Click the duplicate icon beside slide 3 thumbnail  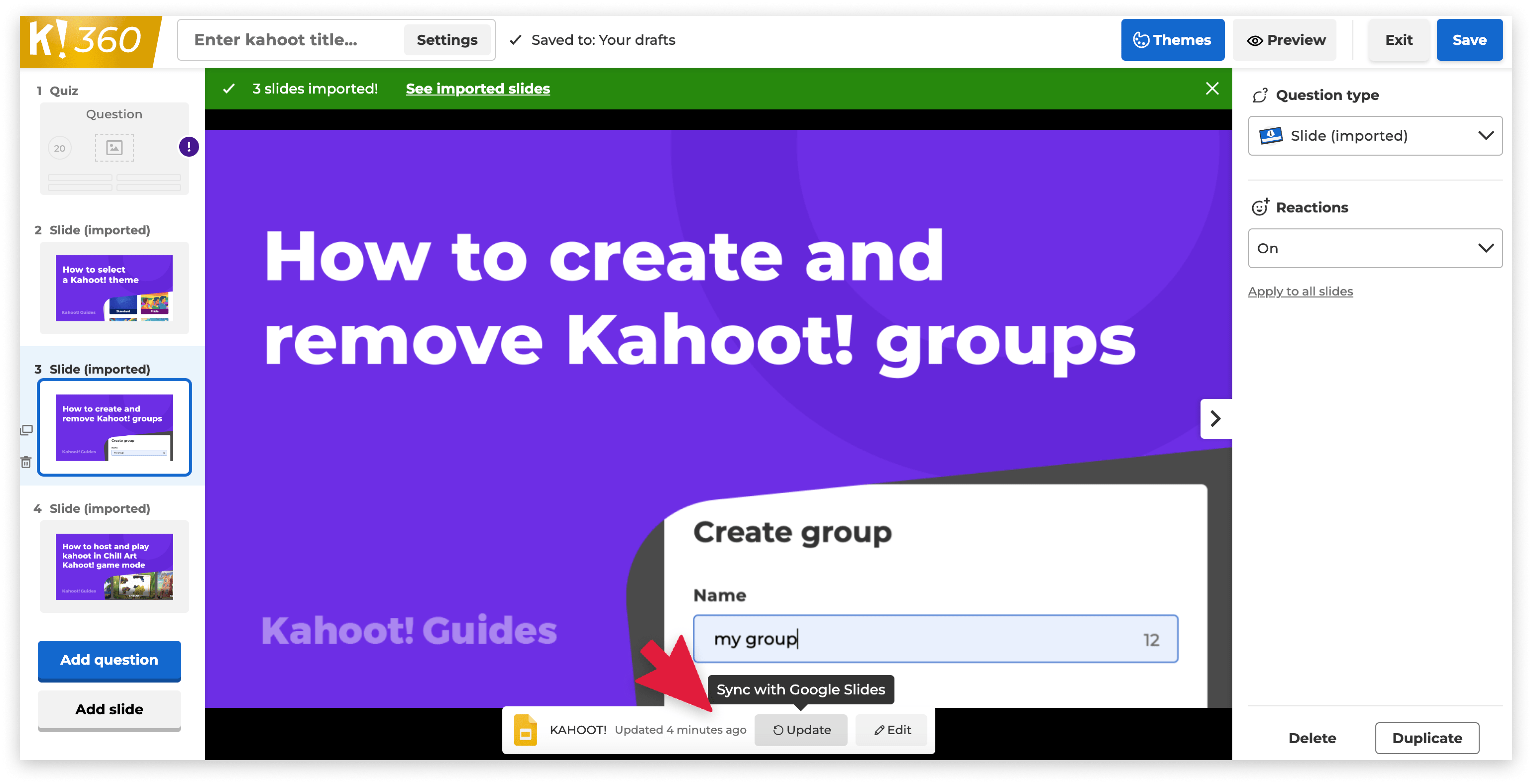(26, 430)
